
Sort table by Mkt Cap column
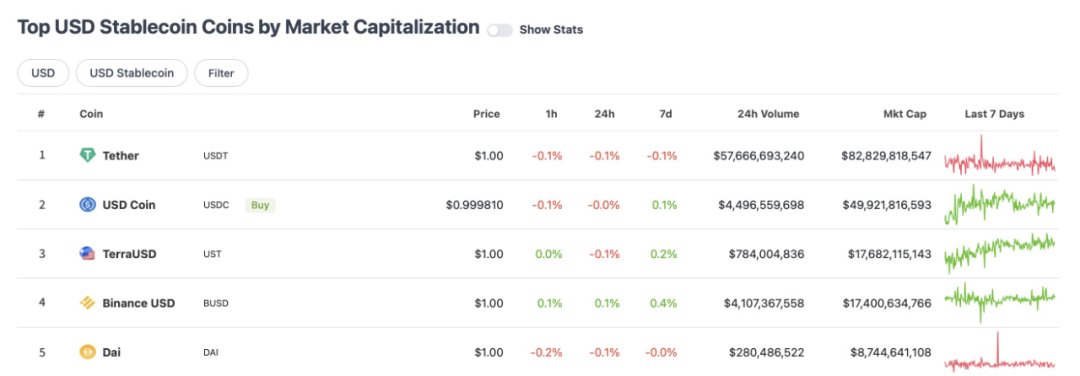pos(904,114)
